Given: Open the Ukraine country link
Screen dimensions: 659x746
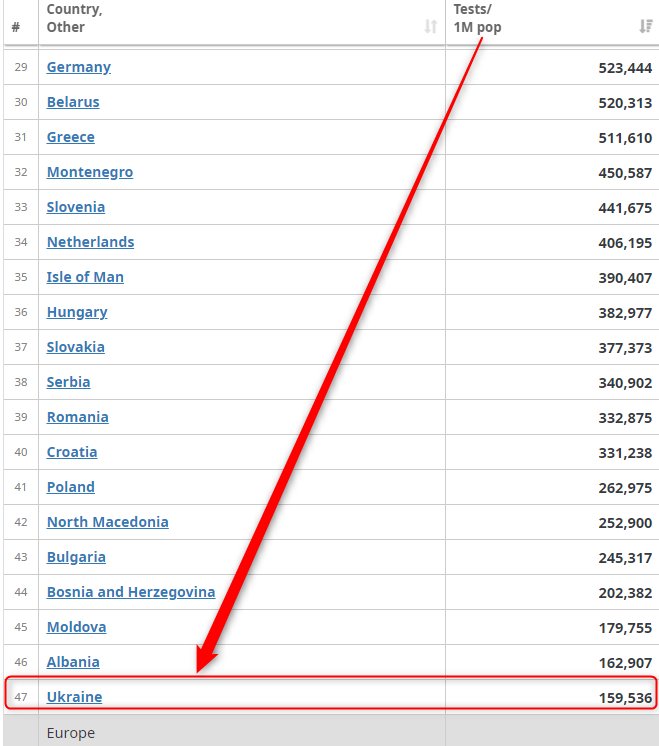Looking at the screenshot, I should point(74,697).
